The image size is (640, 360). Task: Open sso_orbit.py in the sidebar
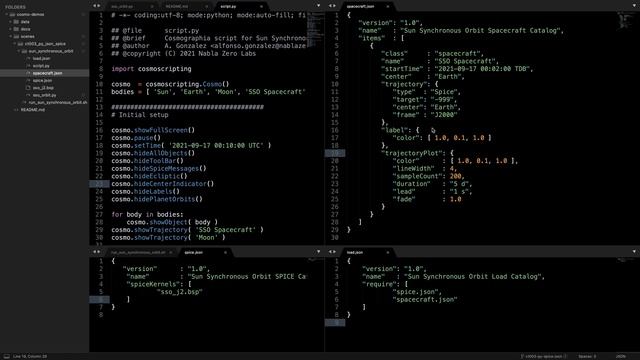click(x=44, y=95)
